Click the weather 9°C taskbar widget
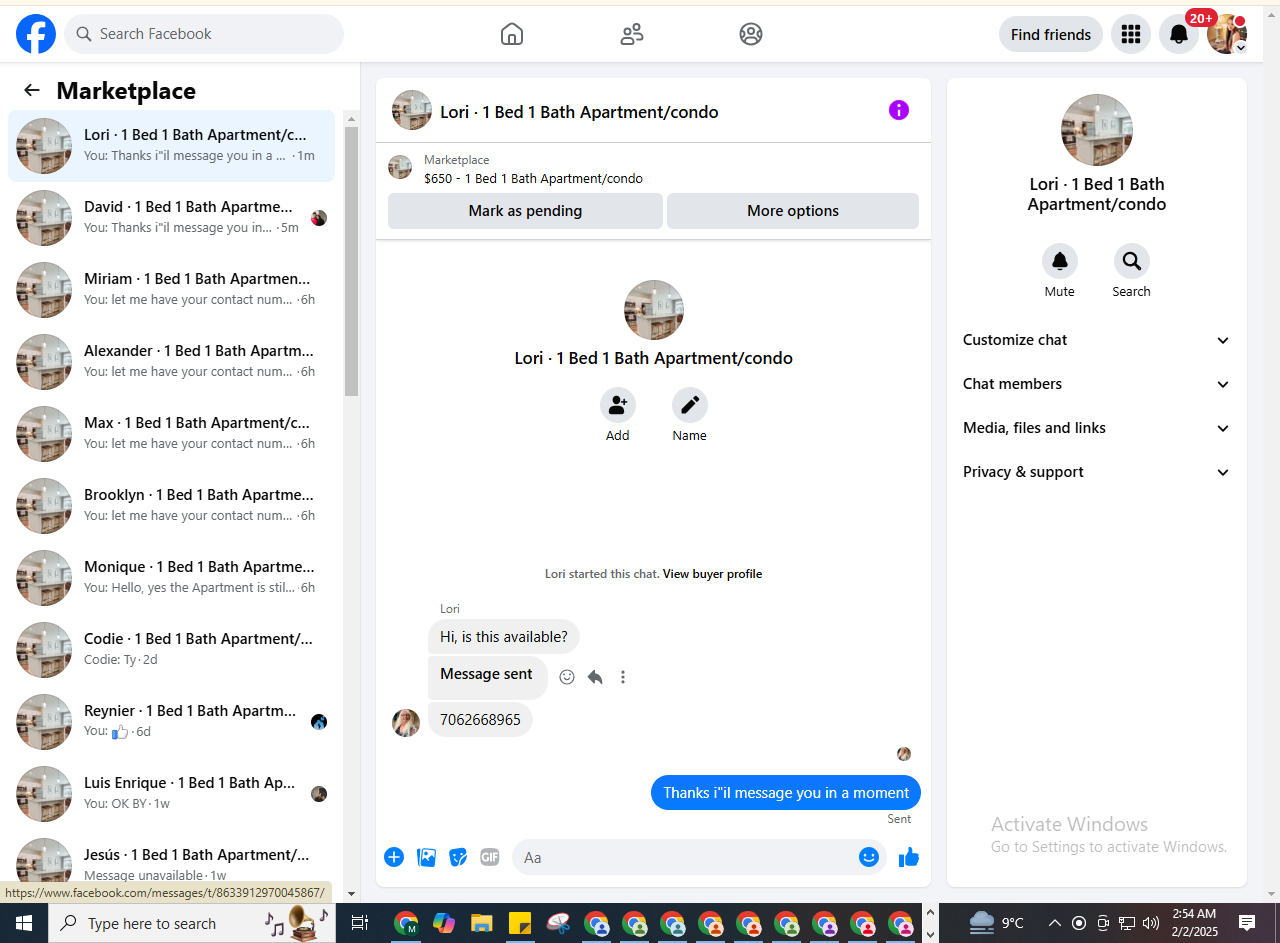 point(997,923)
